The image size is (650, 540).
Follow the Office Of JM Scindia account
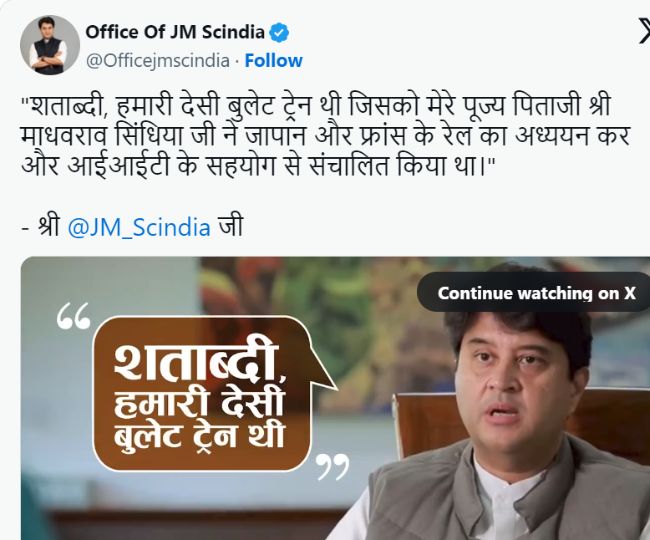(x=274, y=61)
